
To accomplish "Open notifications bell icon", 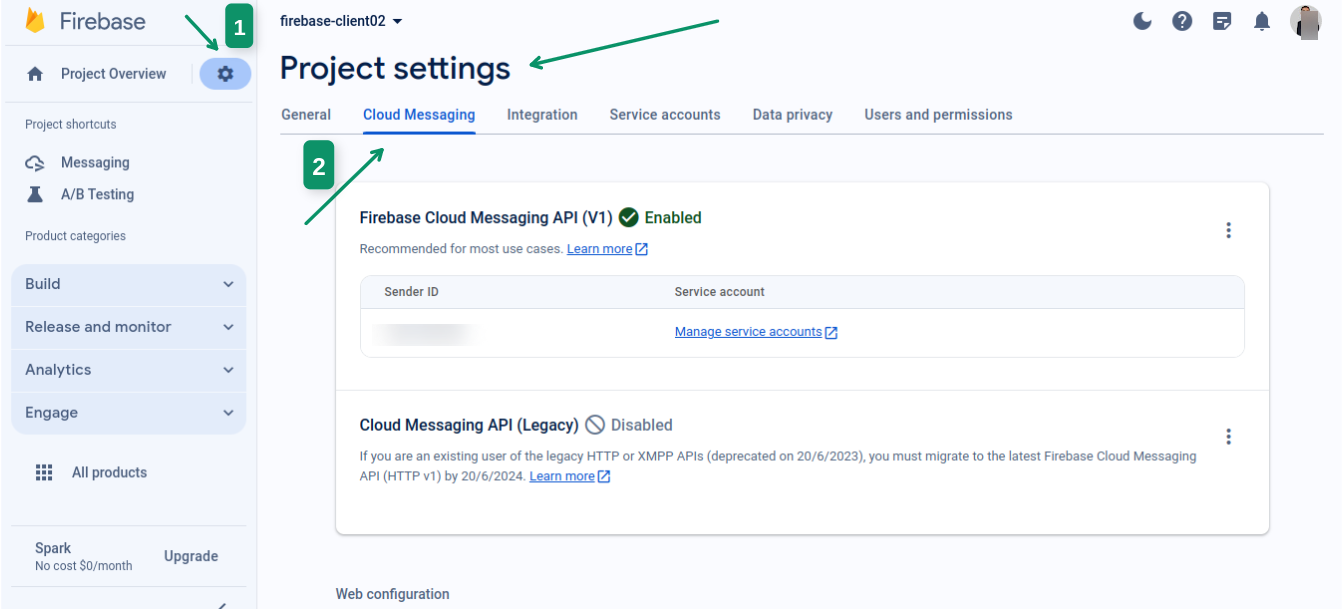I will pos(1262,21).
